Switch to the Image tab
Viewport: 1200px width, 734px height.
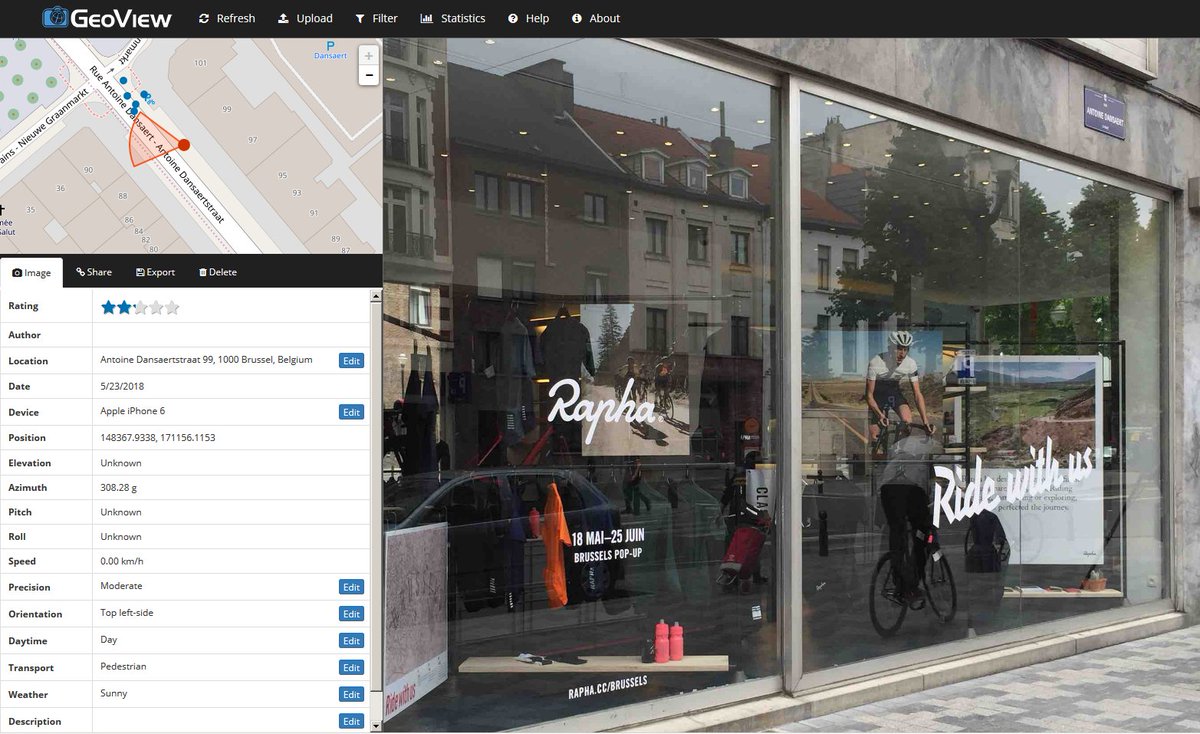pyautogui.click(x=31, y=272)
